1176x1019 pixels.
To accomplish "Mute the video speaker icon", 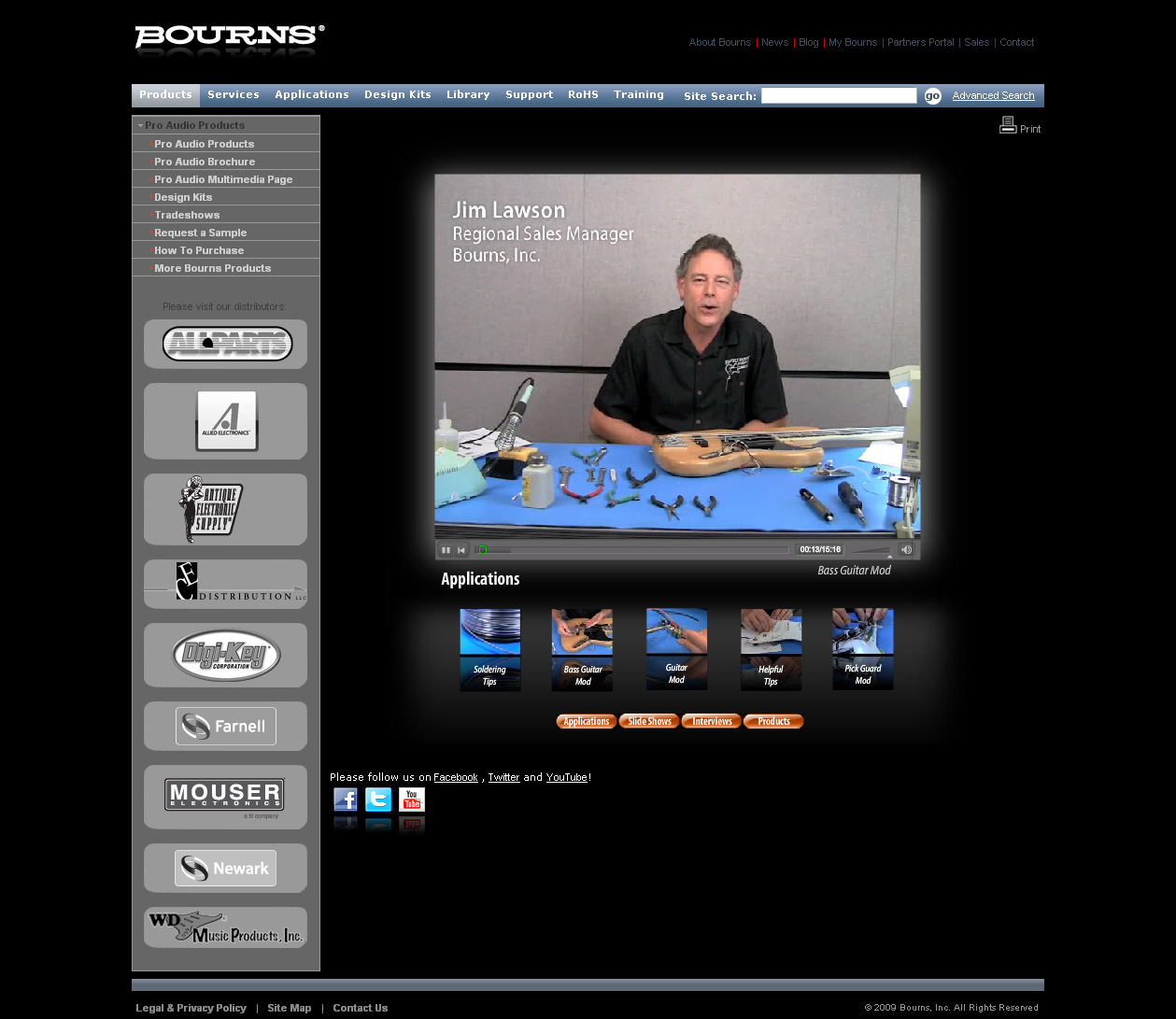I will click(905, 550).
